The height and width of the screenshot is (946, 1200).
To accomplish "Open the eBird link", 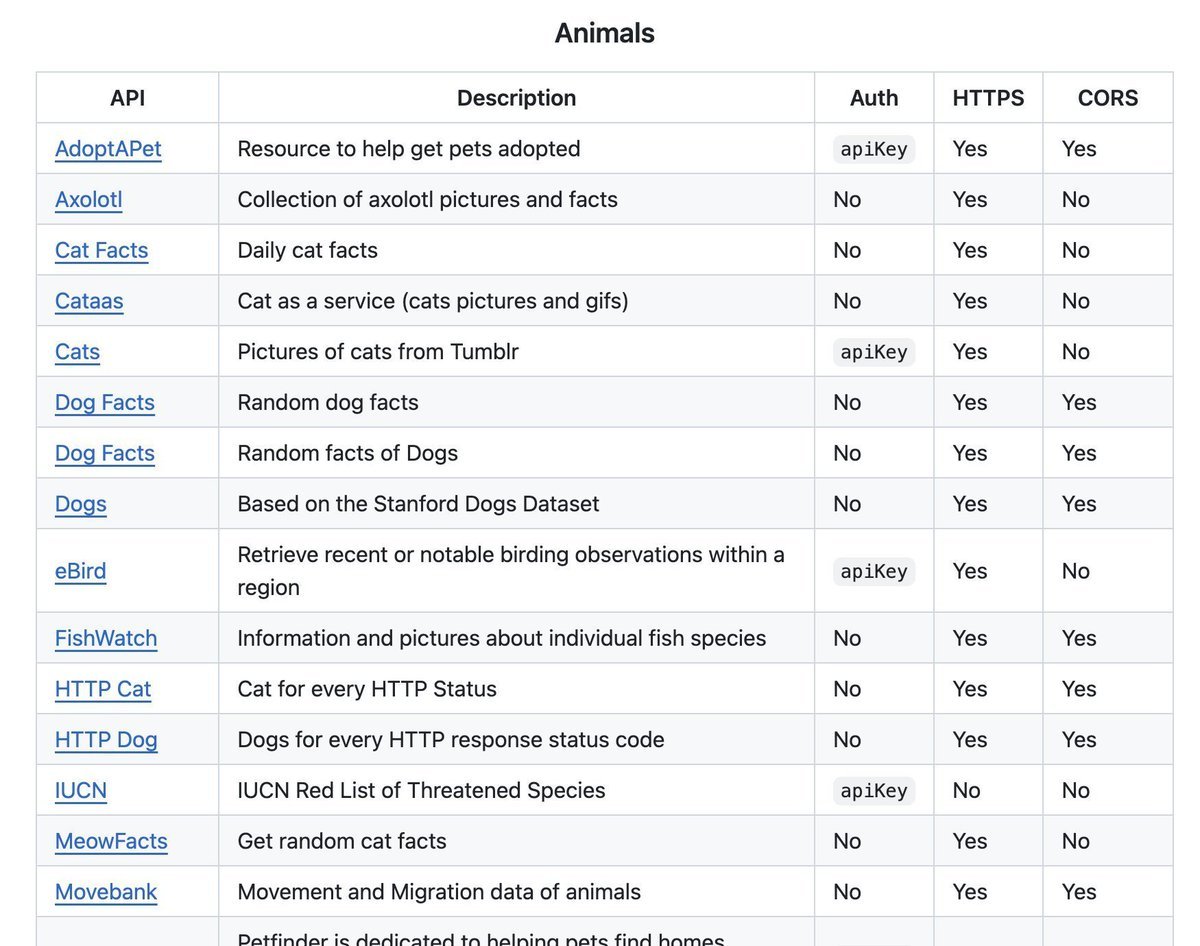I will (80, 571).
